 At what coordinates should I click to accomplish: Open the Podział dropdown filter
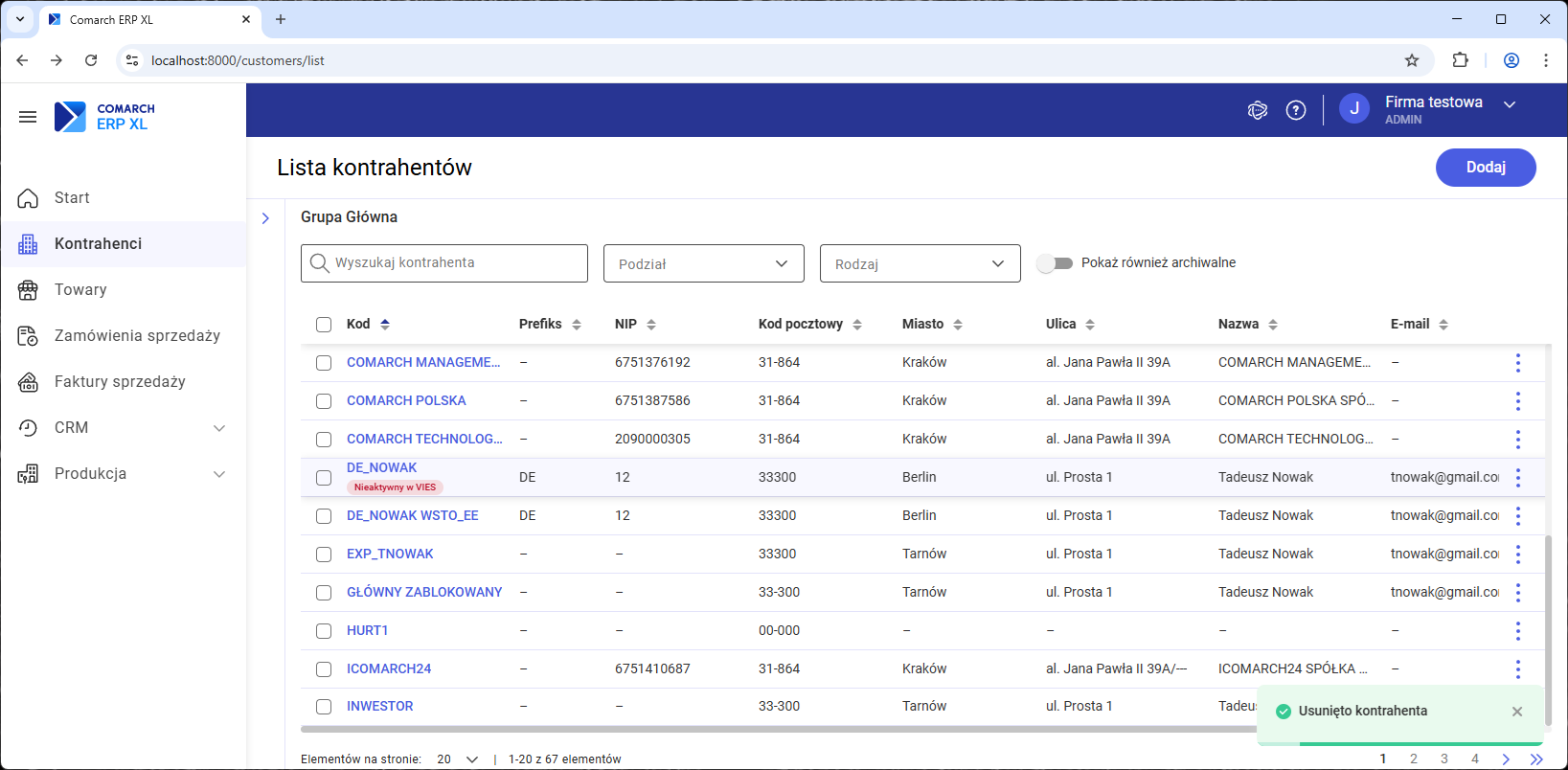703,263
